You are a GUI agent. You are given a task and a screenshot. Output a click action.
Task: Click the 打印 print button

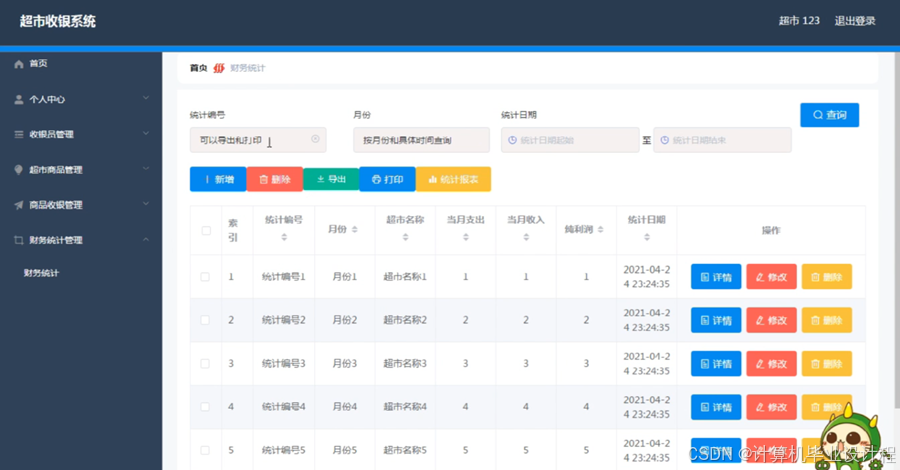point(387,179)
